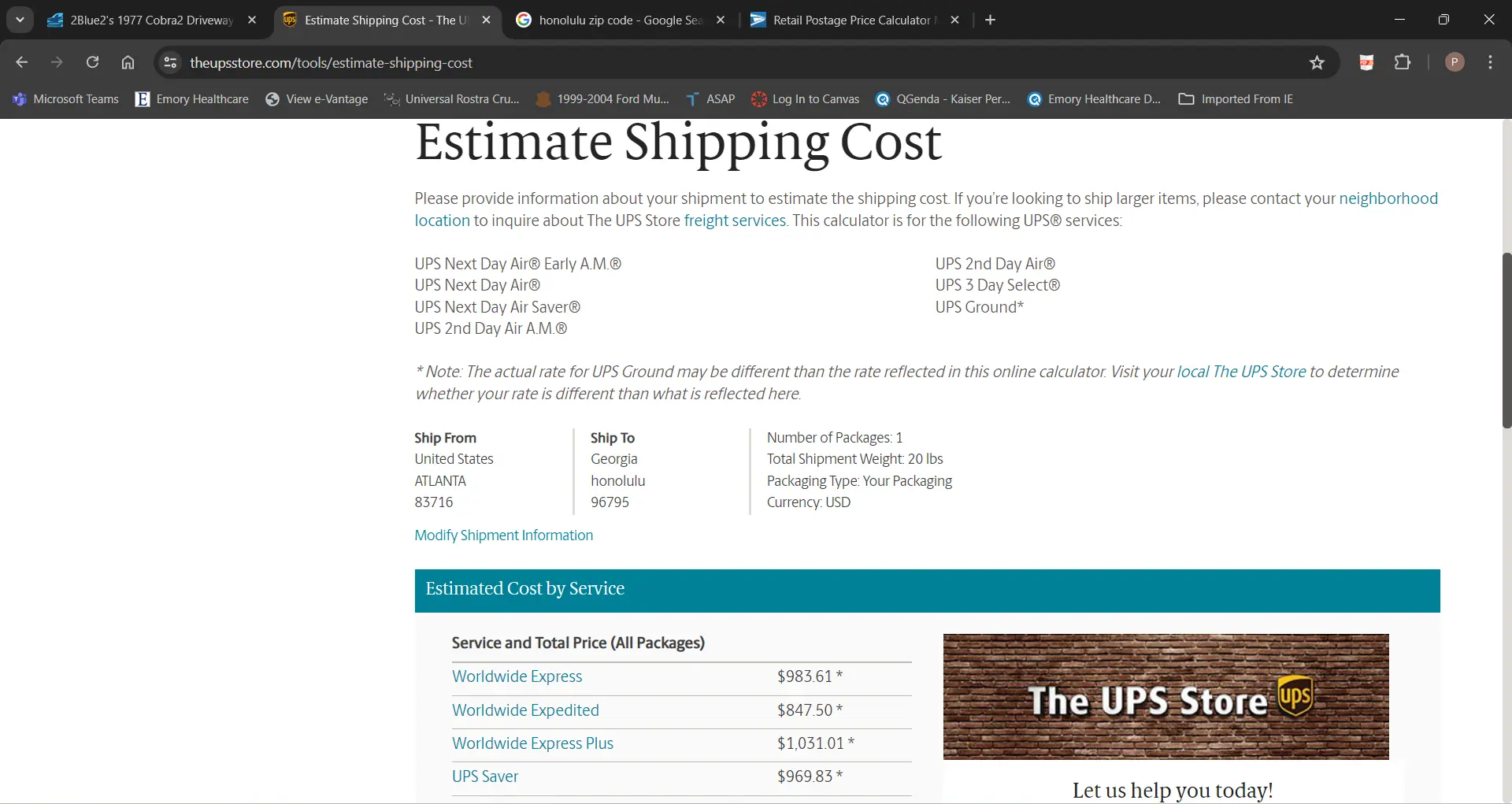The height and width of the screenshot is (804, 1512).
Task: Open the 1999-2004 Ford Mu... bookmark
Action: 602,99
